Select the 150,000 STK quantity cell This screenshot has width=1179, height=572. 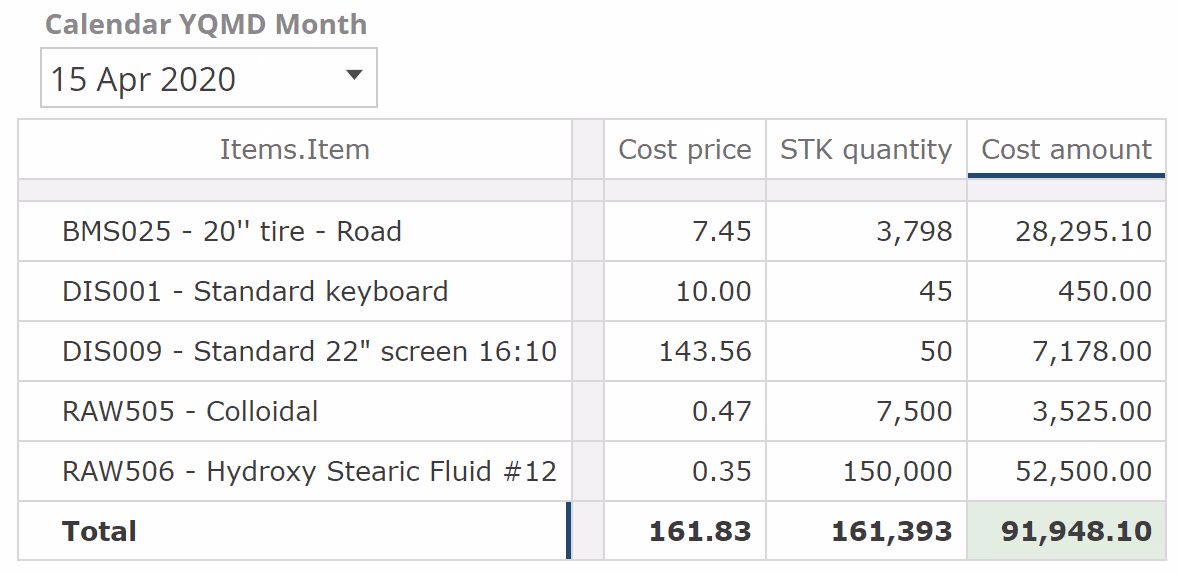(x=897, y=472)
